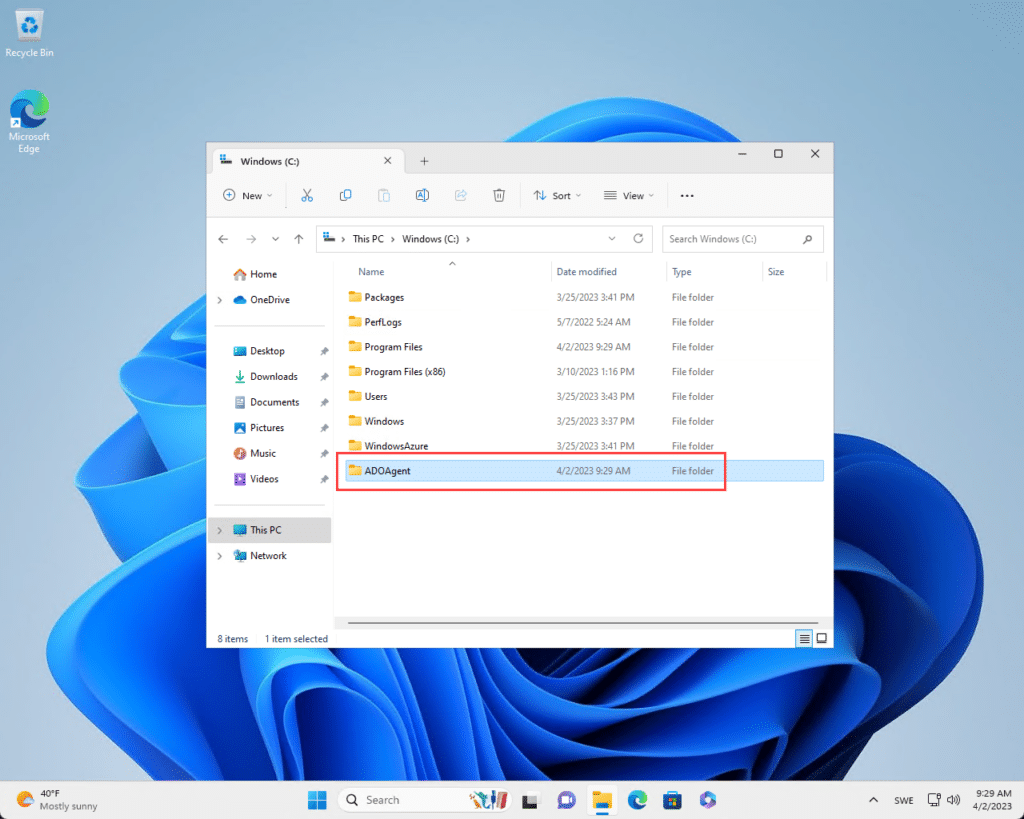Select the Microsoft Edge desktop shortcut
The height and width of the screenshot is (819, 1024).
tap(29, 121)
